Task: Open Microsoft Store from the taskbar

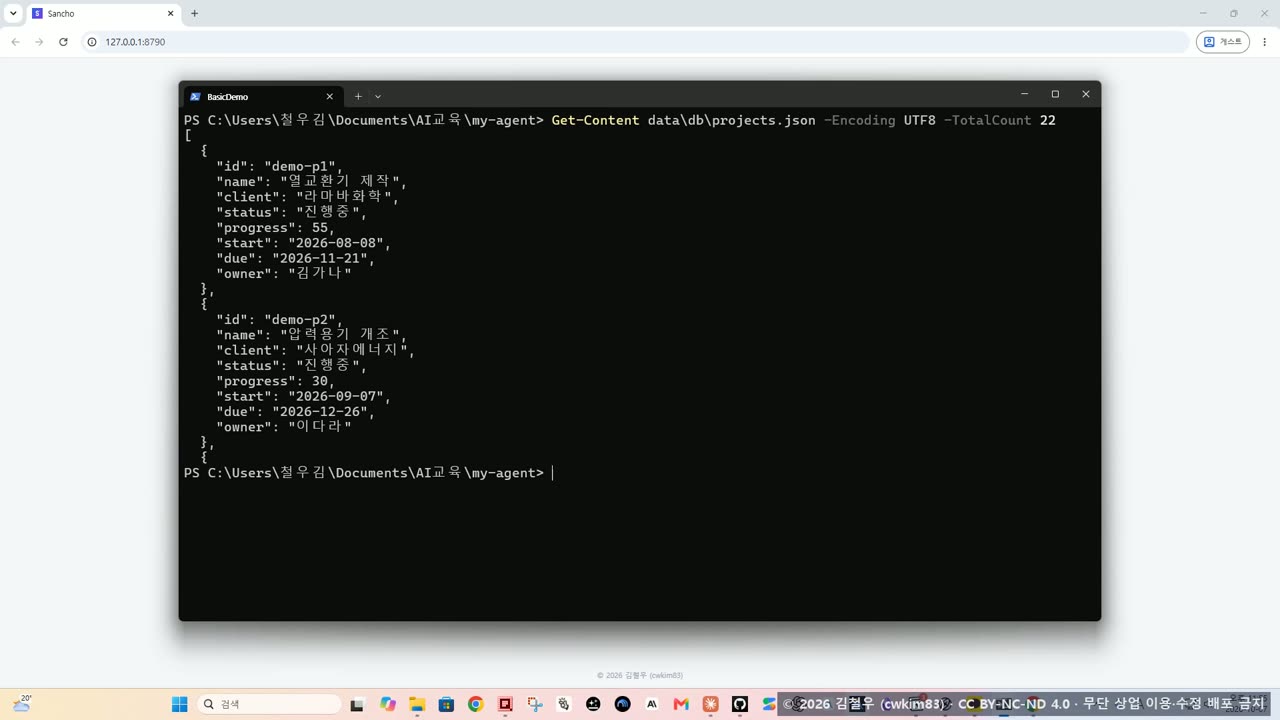Action: pos(446,704)
